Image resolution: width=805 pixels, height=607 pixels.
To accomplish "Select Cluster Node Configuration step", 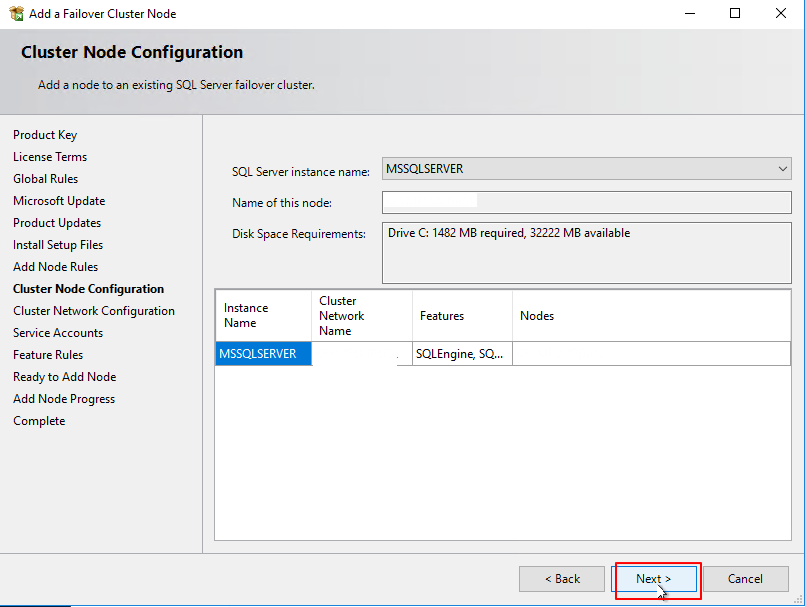I will 88,289.
